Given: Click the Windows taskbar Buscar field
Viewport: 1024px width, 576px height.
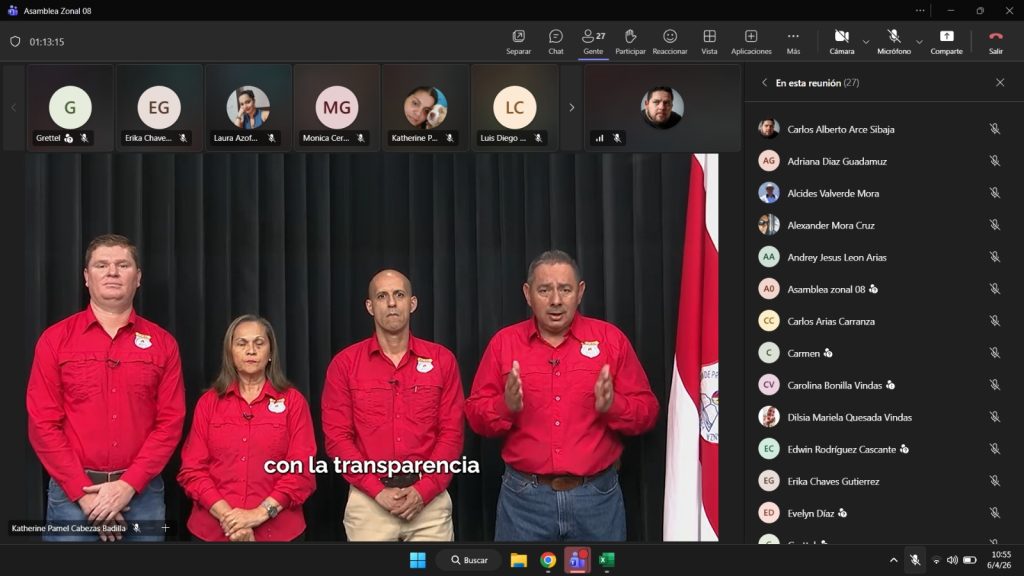Looking at the screenshot, I should click(469, 560).
